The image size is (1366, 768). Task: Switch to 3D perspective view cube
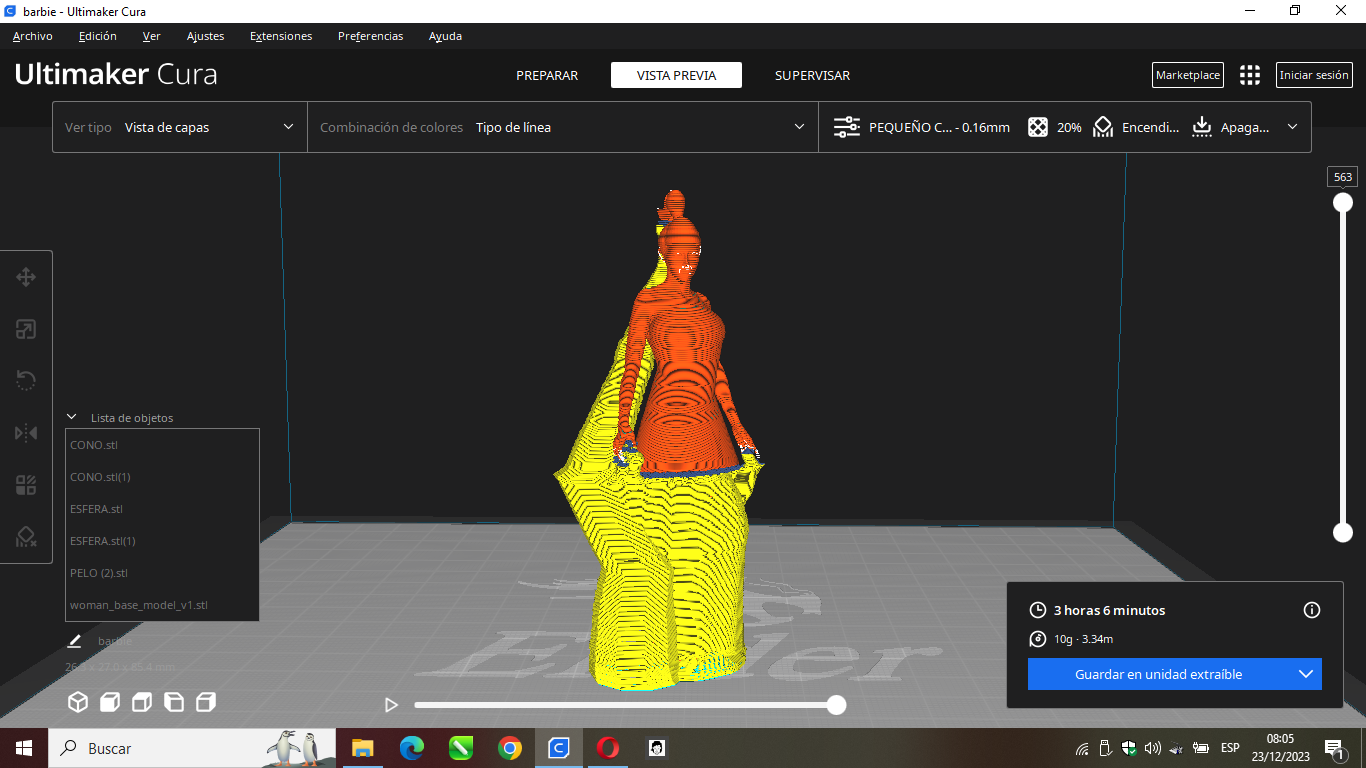click(78, 702)
